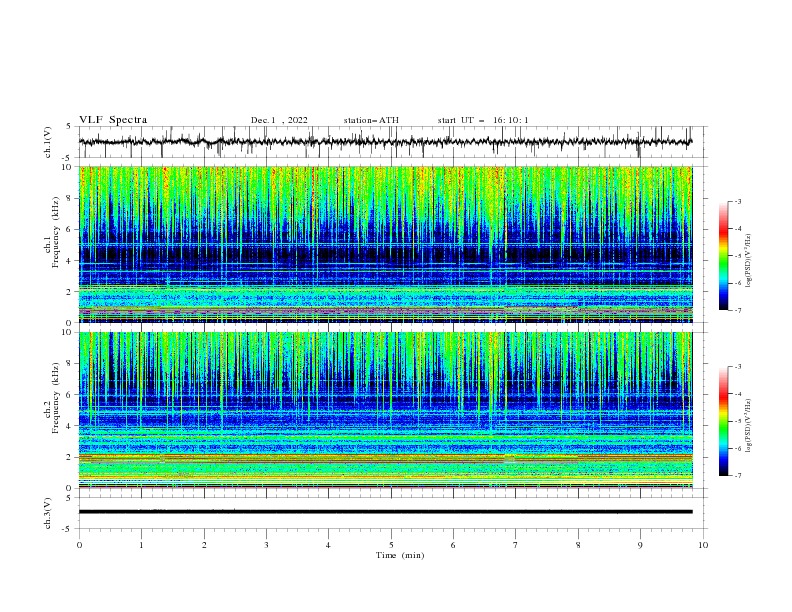Click the "-7" label on ch.1 colorbar
This screenshot has width=792, height=612.
738,310
